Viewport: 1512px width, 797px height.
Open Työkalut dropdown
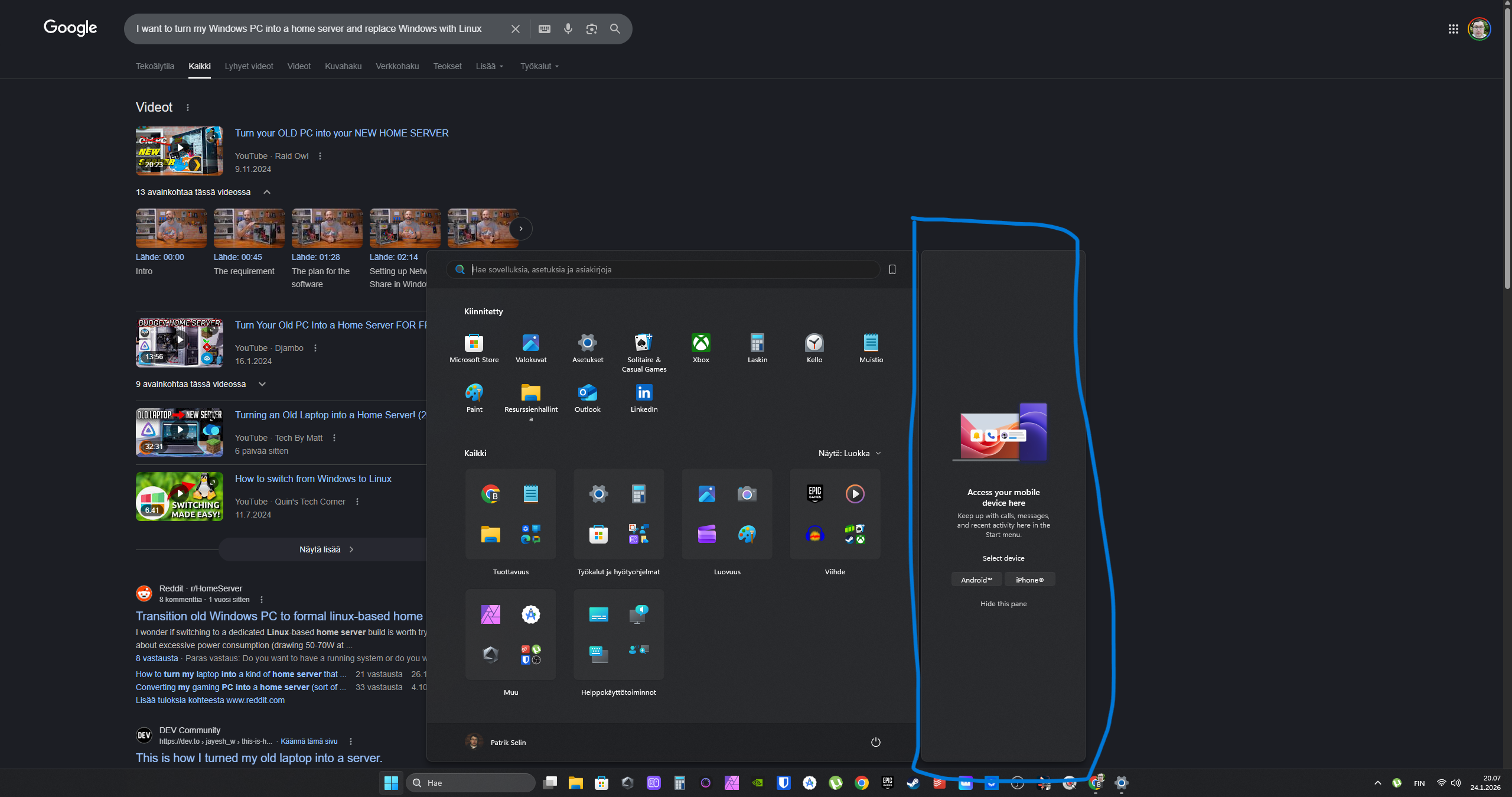click(539, 66)
